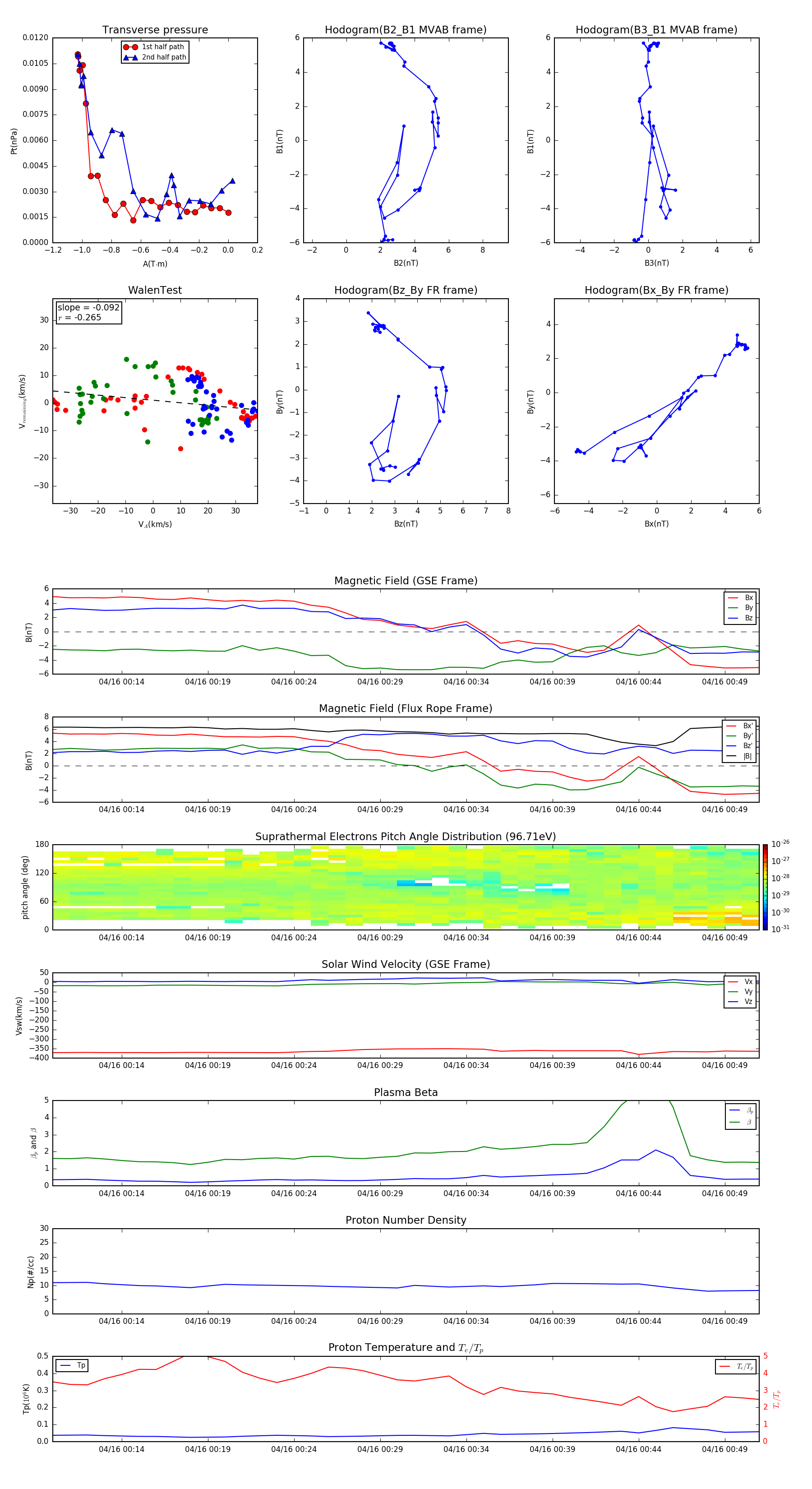The width and height of the screenshot is (812, 1489).
Task: Click the "B2(nT)" x-axis label
Action: coord(406,263)
